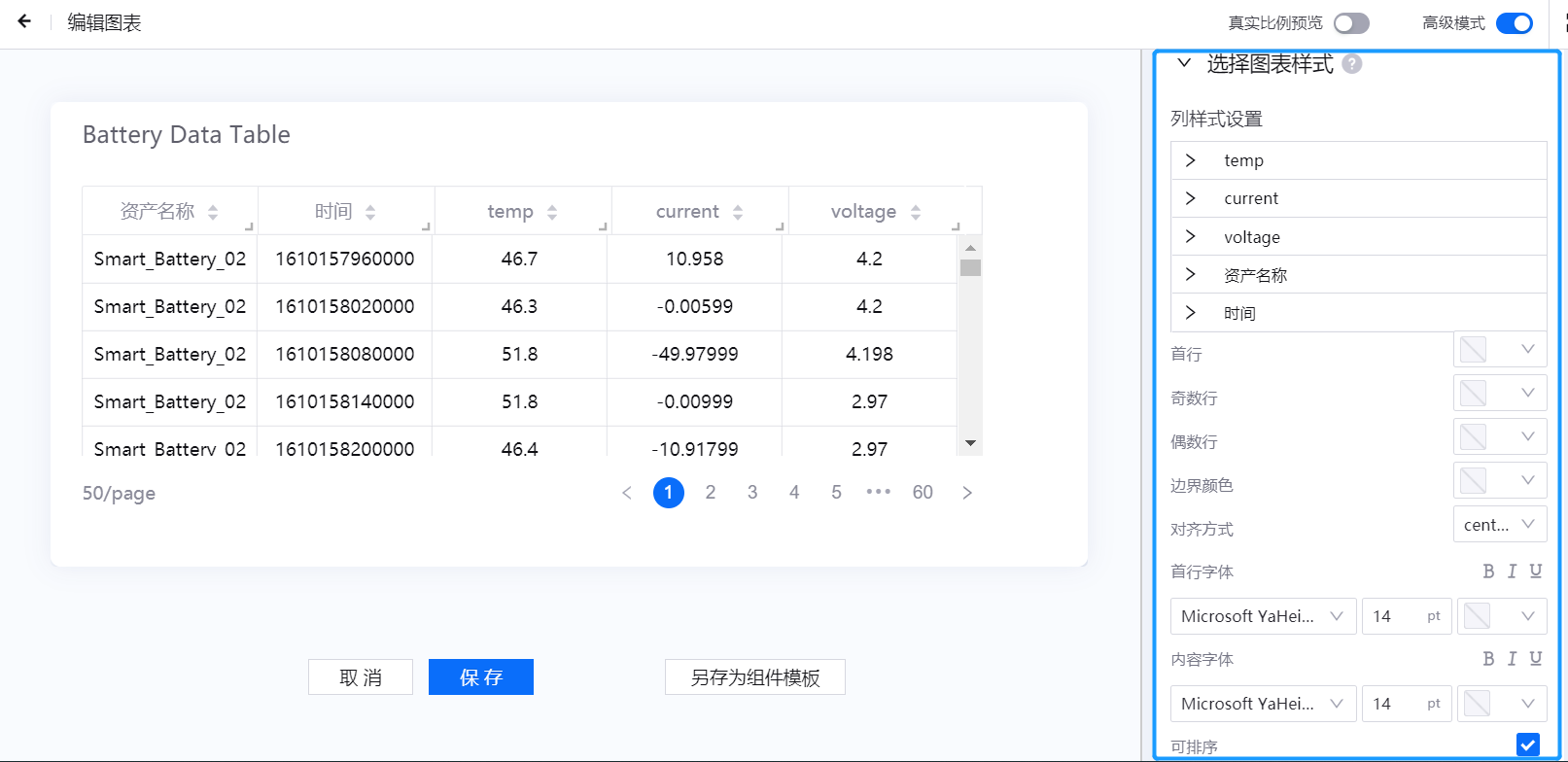Open the 奇数行 color picker
This screenshot has height=762, width=1568.
pyautogui.click(x=1500, y=393)
